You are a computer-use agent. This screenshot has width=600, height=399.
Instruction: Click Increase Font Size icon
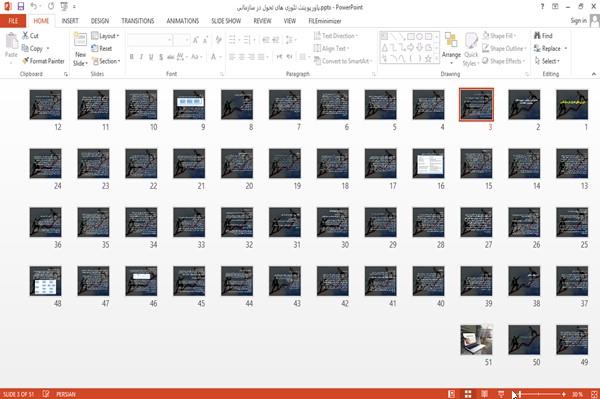point(196,40)
